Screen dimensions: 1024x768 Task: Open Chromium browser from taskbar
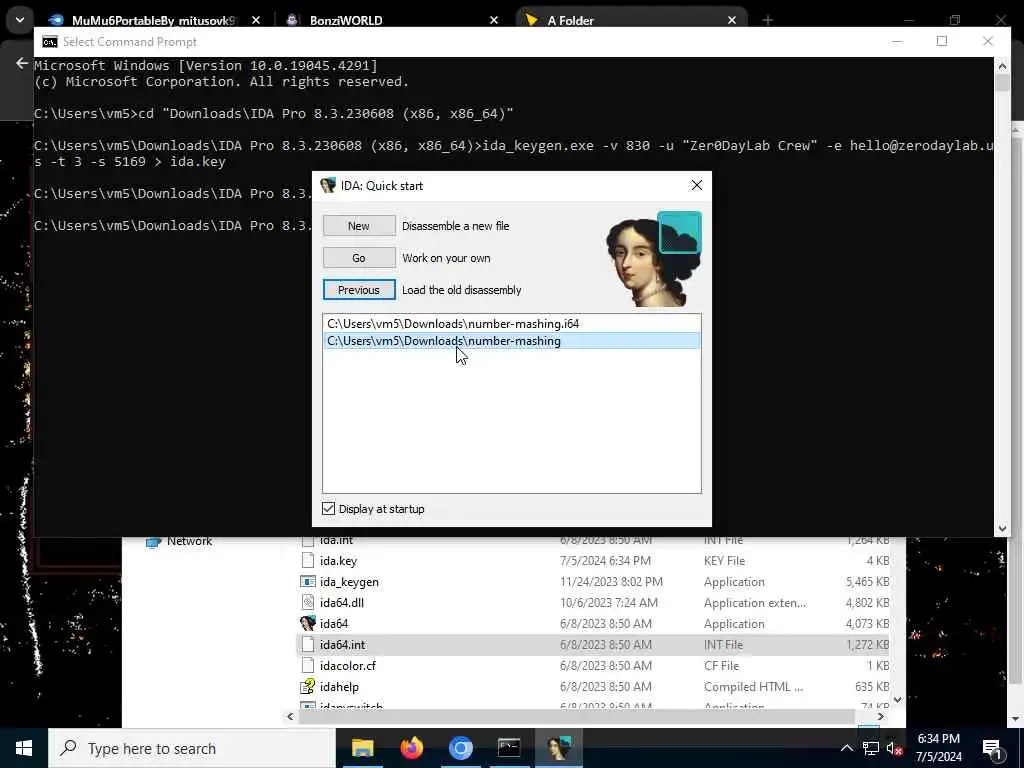(460, 748)
